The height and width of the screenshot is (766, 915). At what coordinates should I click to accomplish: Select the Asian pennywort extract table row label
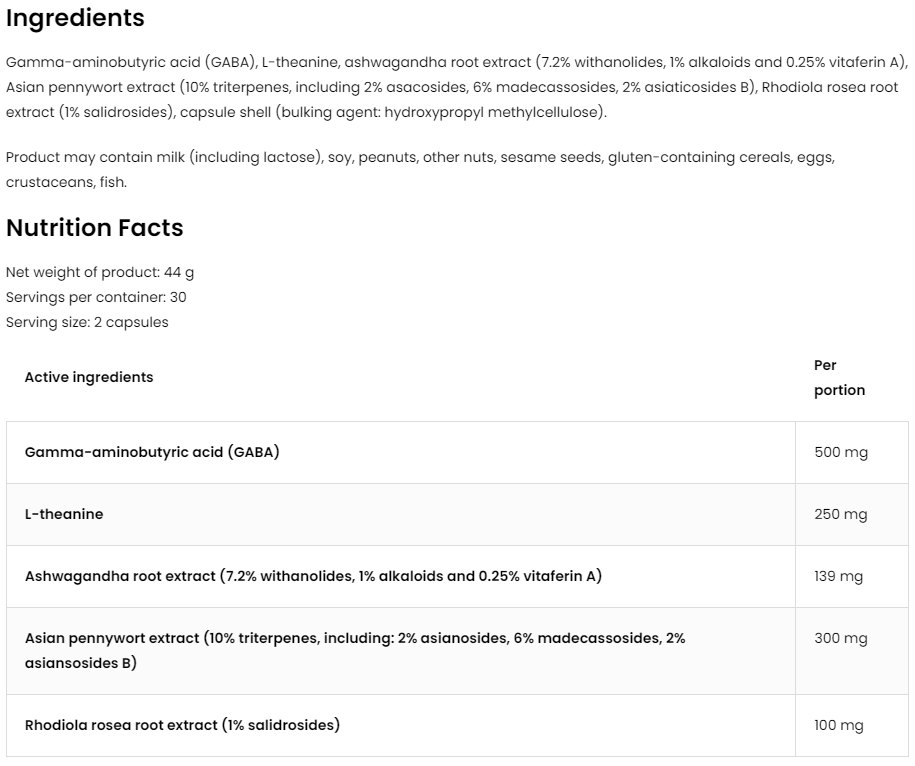point(355,650)
